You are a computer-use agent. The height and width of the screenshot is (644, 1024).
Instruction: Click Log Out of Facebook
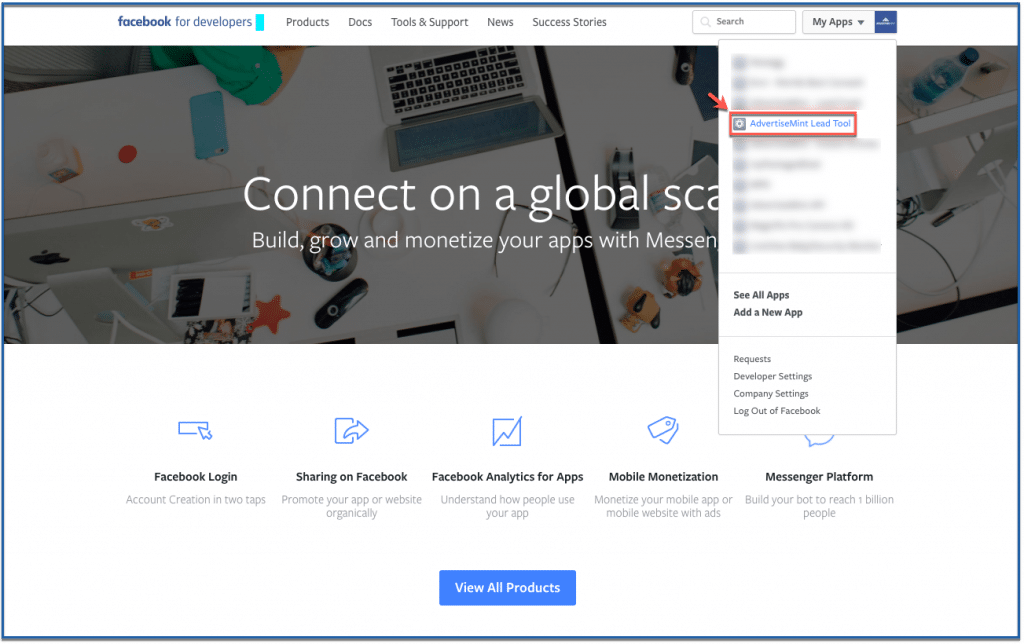tap(777, 411)
